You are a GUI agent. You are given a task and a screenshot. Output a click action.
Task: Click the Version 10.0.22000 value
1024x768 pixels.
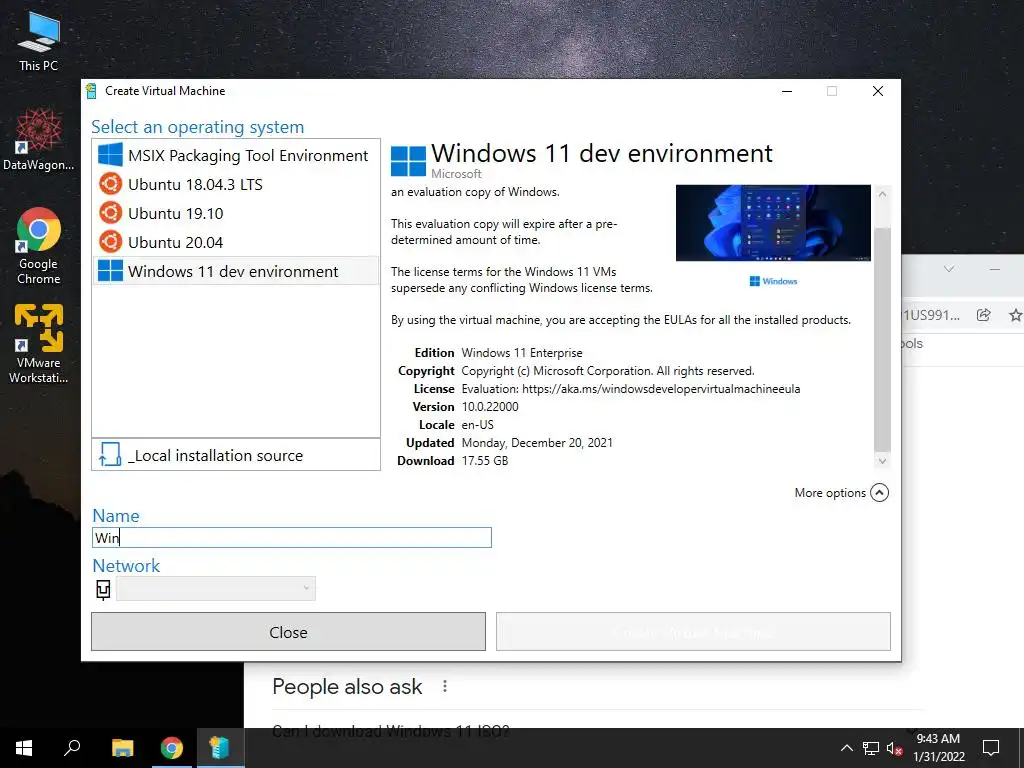click(490, 406)
